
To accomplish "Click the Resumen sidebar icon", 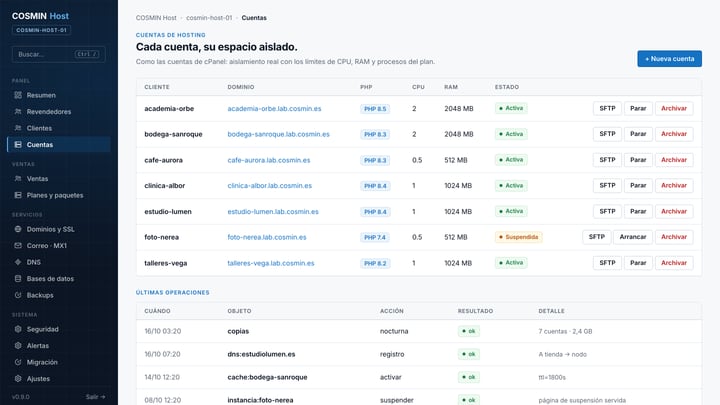I will tap(18, 95).
